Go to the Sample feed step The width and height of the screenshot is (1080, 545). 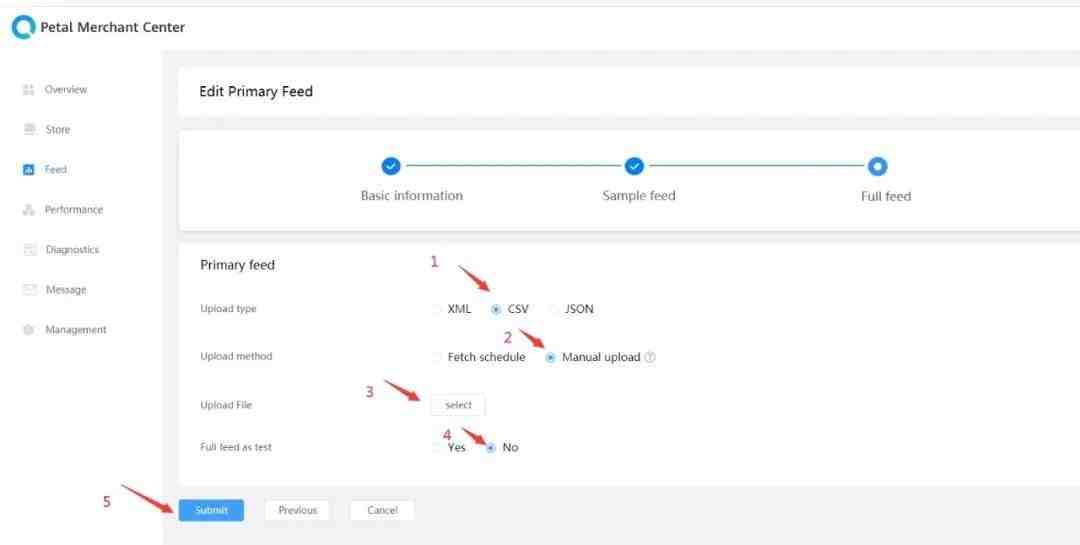[x=634, y=166]
